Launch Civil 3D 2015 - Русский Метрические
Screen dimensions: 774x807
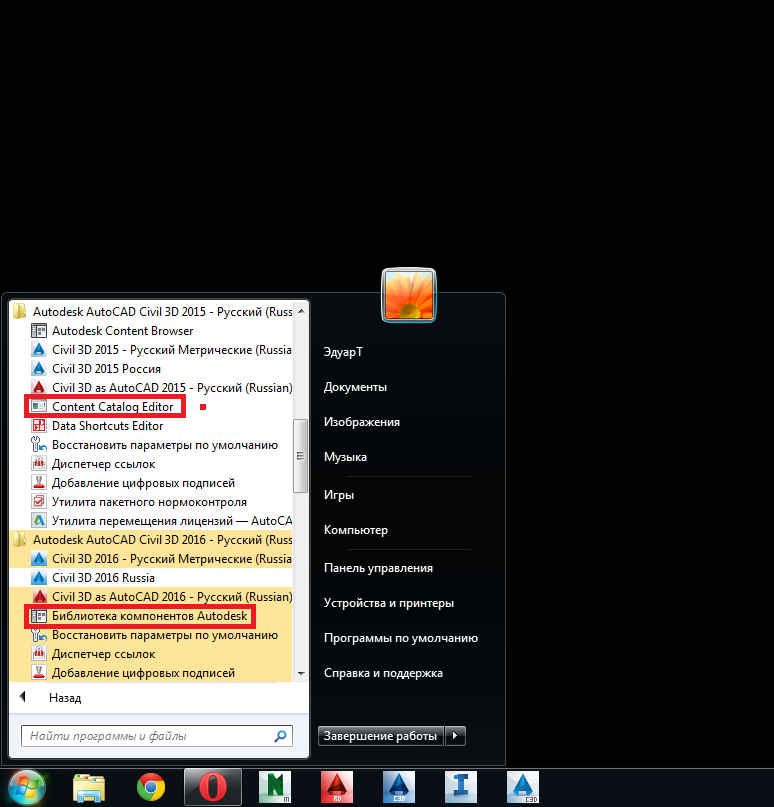coord(161,350)
